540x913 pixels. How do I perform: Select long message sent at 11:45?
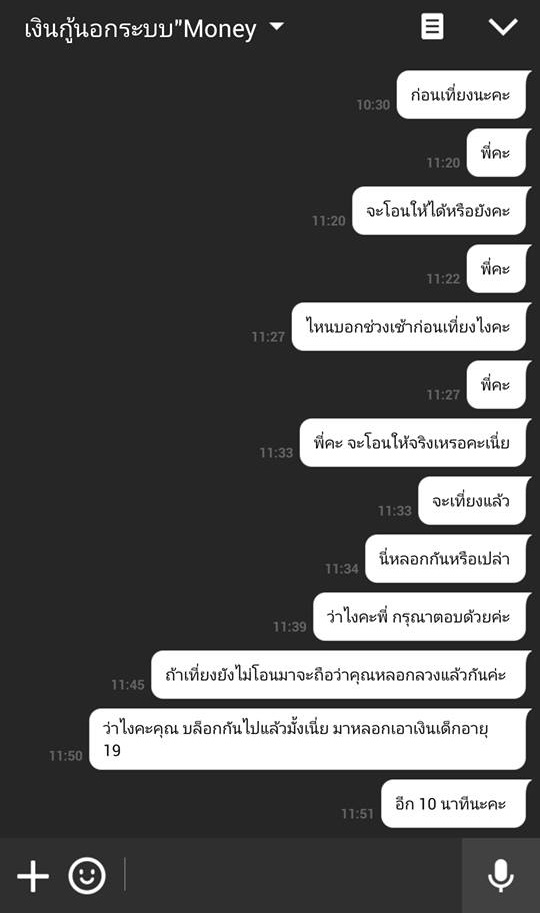(x=340, y=675)
